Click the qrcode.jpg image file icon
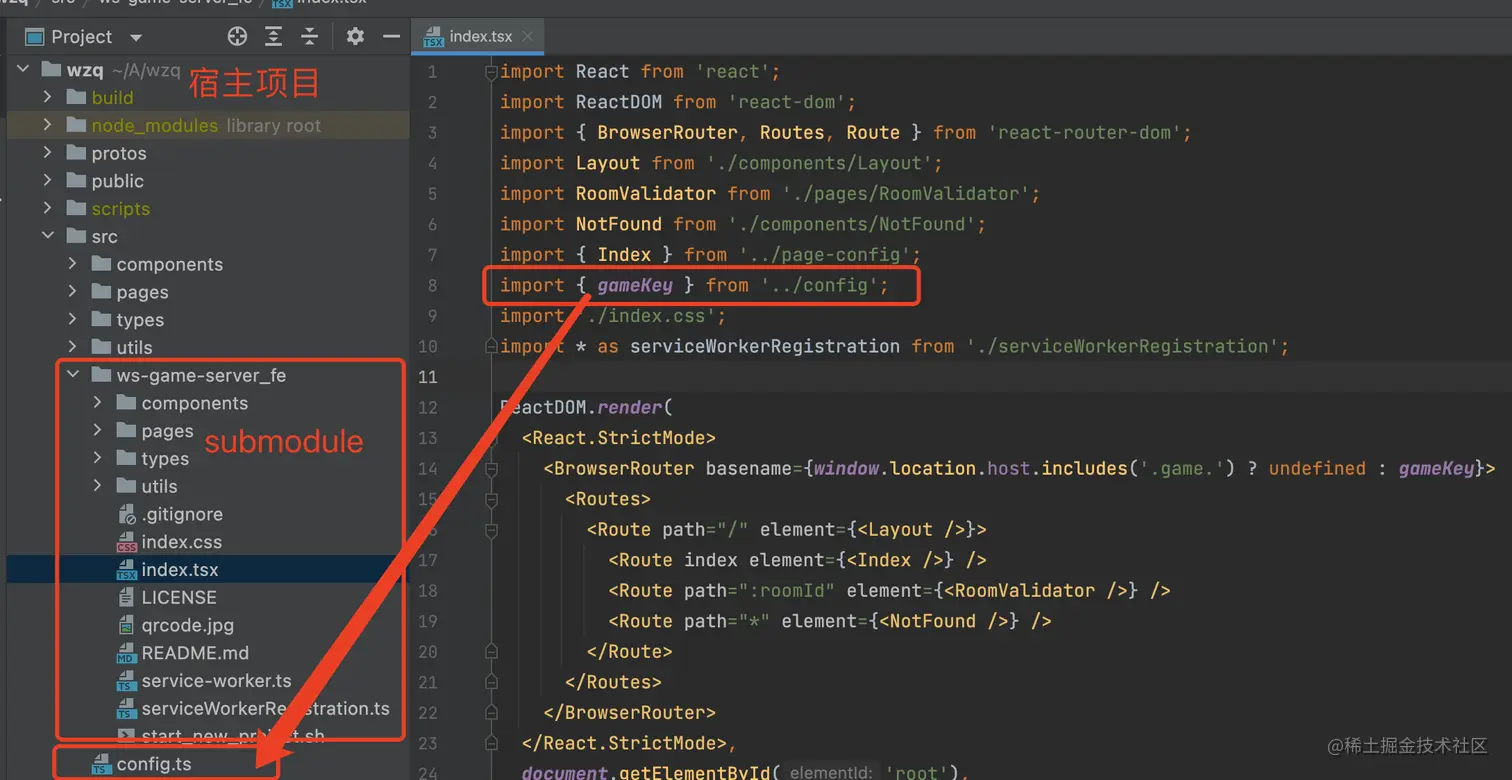The width and height of the screenshot is (1512, 780). tap(126, 626)
